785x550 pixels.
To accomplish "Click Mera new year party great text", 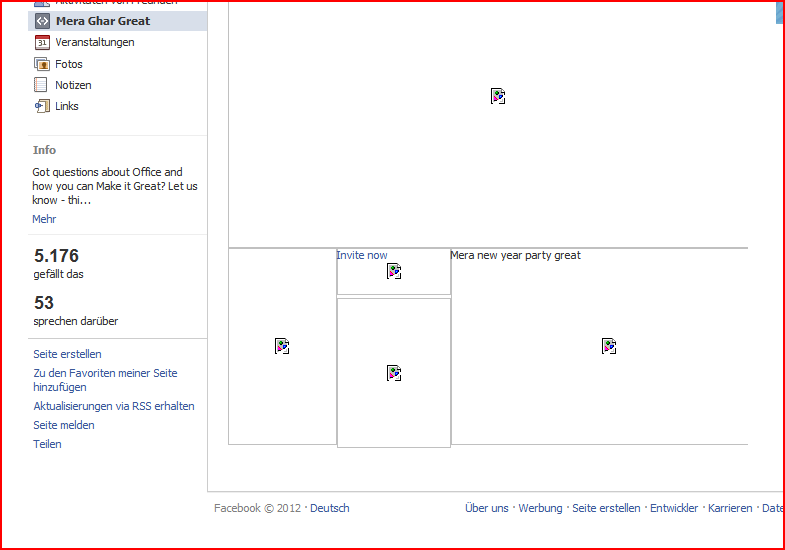I will [516, 255].
